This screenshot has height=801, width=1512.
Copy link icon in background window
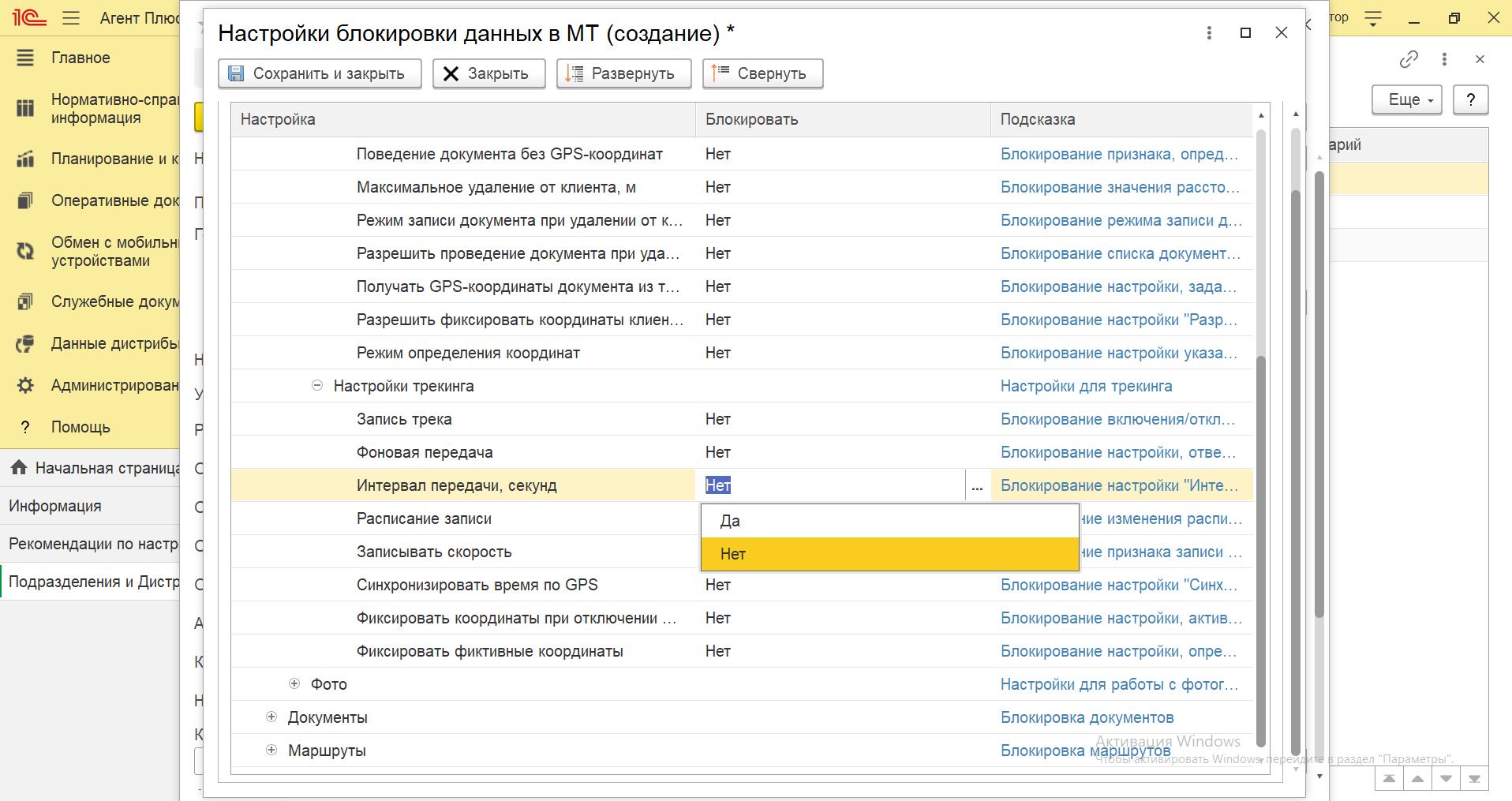pos(1409,59)
